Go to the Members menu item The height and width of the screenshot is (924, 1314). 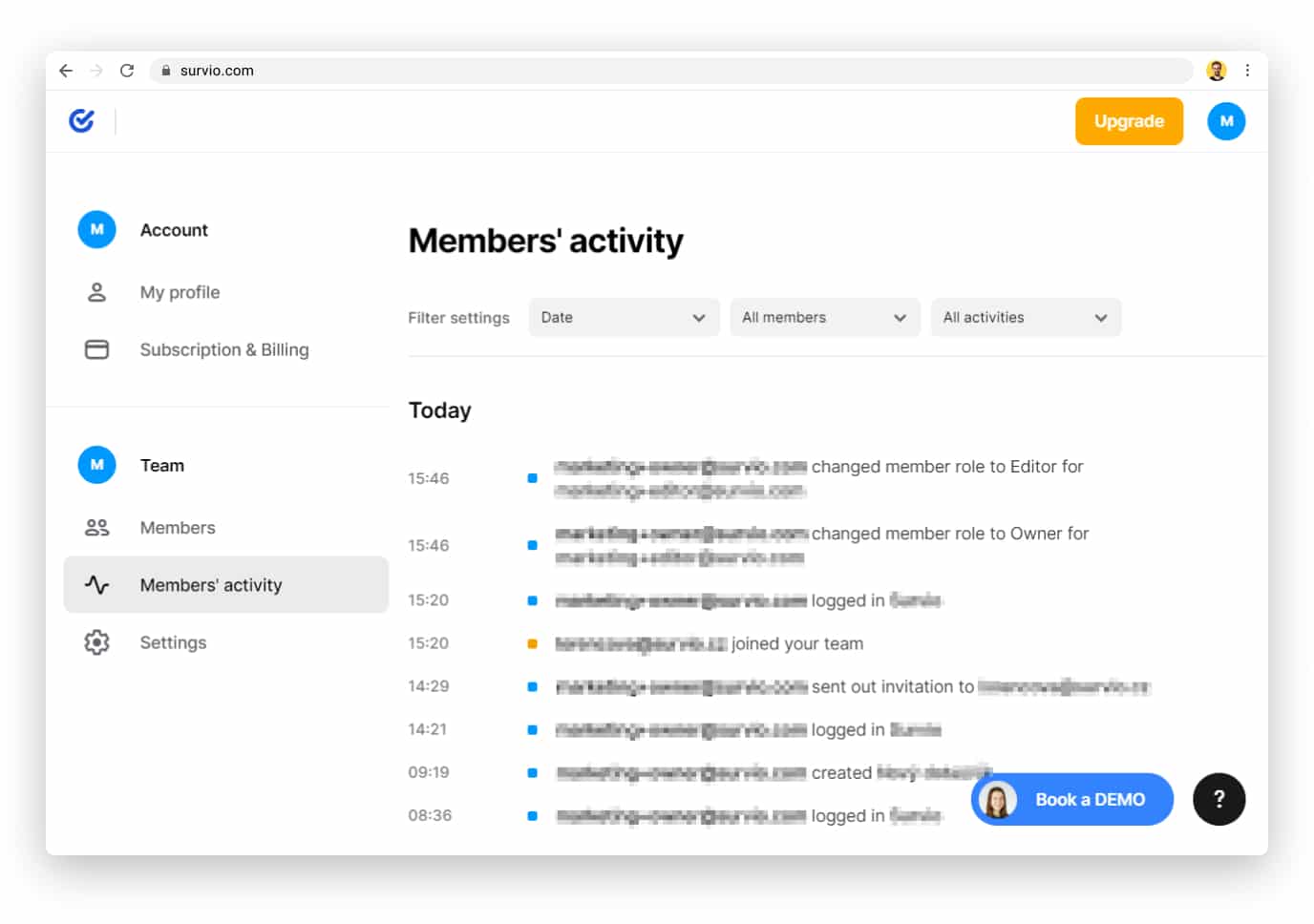178,528
